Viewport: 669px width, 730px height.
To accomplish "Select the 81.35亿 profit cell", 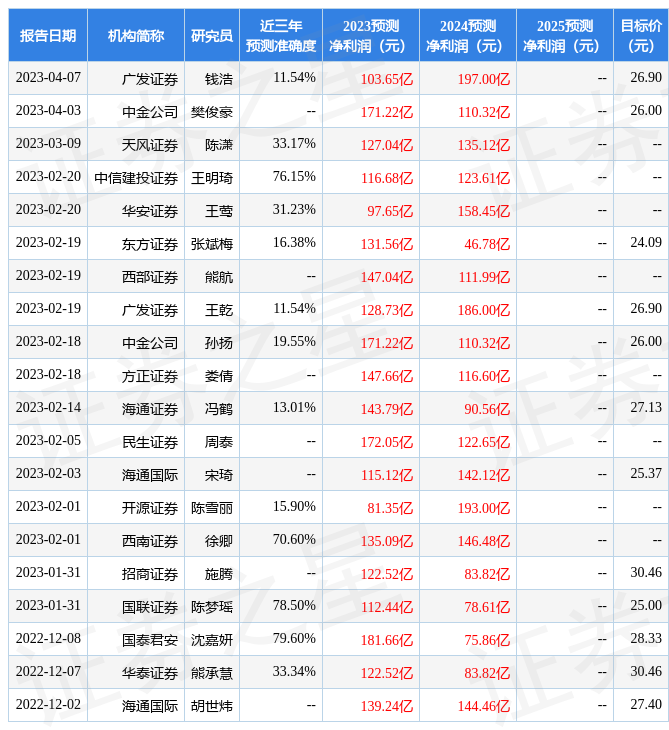I will tap(390, 508).
